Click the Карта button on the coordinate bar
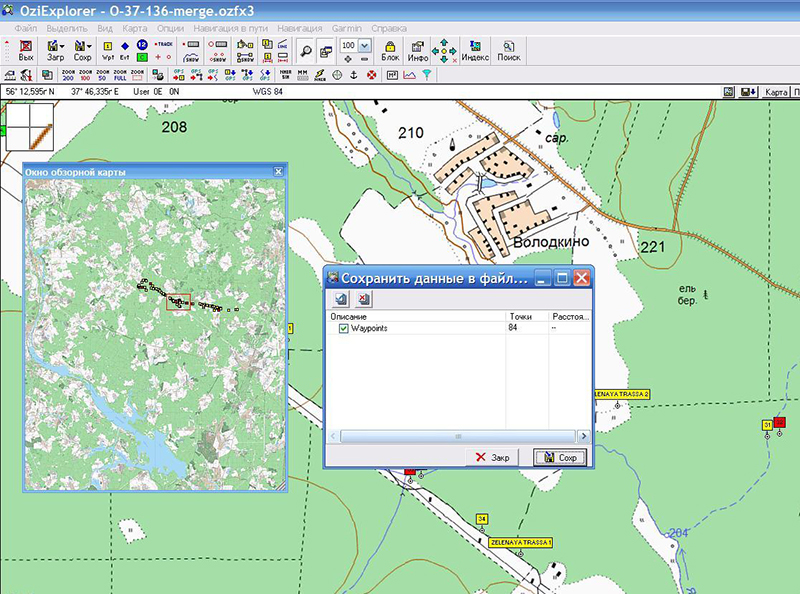800x594 pixels. 776,92
